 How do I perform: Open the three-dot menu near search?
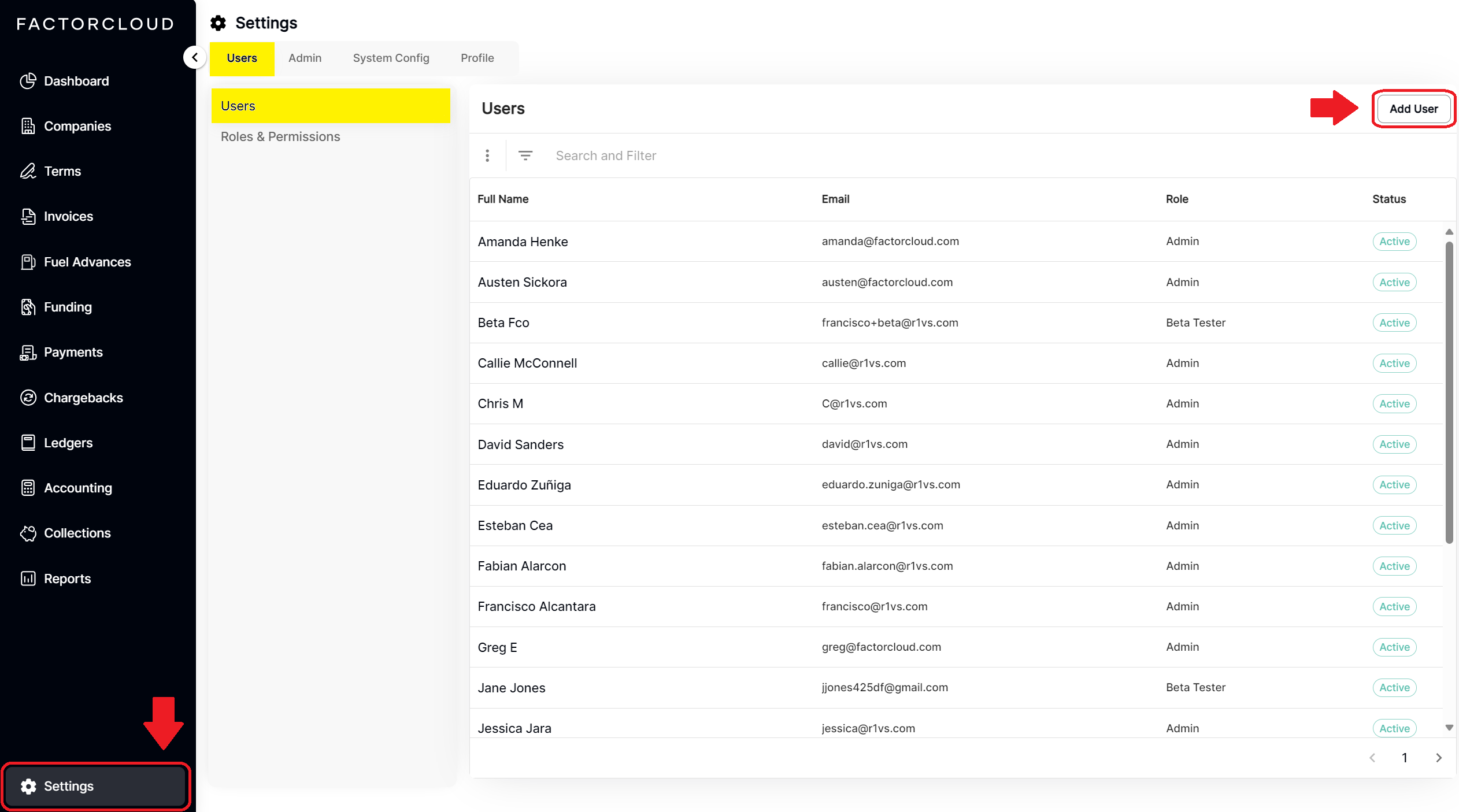tap(487, 155)
